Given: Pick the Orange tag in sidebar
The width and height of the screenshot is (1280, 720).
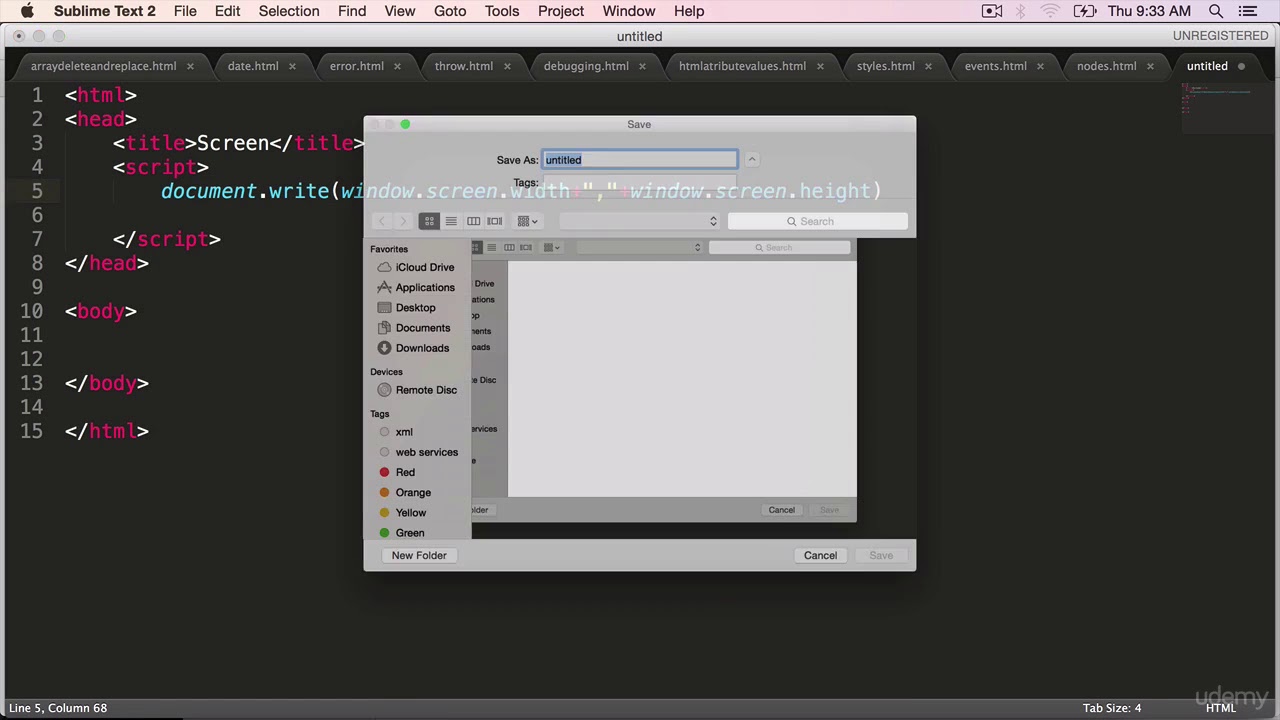Looking at the screenshot, I should 405,492.
